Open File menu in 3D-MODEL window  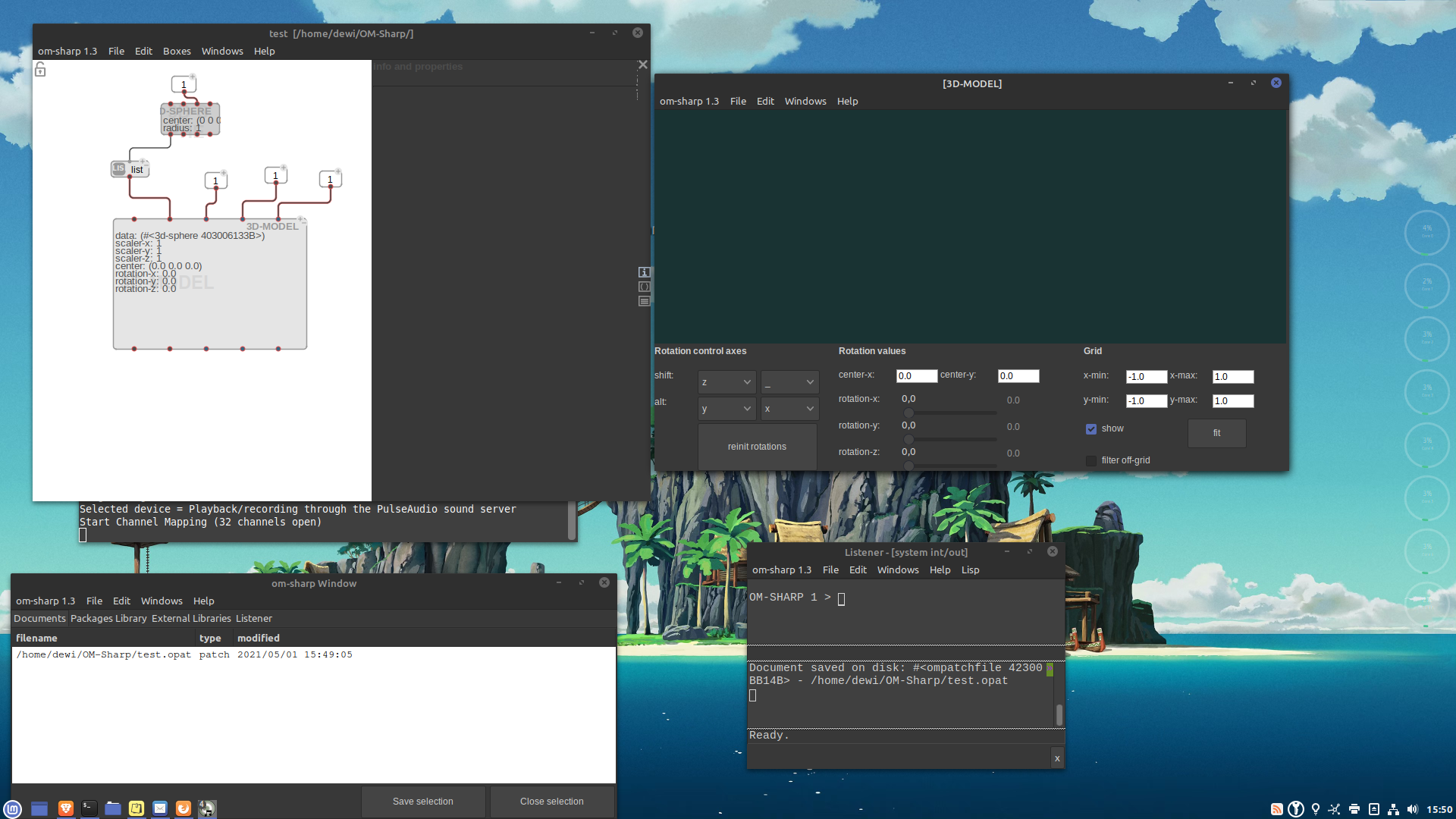pyautogui.click(x=738, y=101)
